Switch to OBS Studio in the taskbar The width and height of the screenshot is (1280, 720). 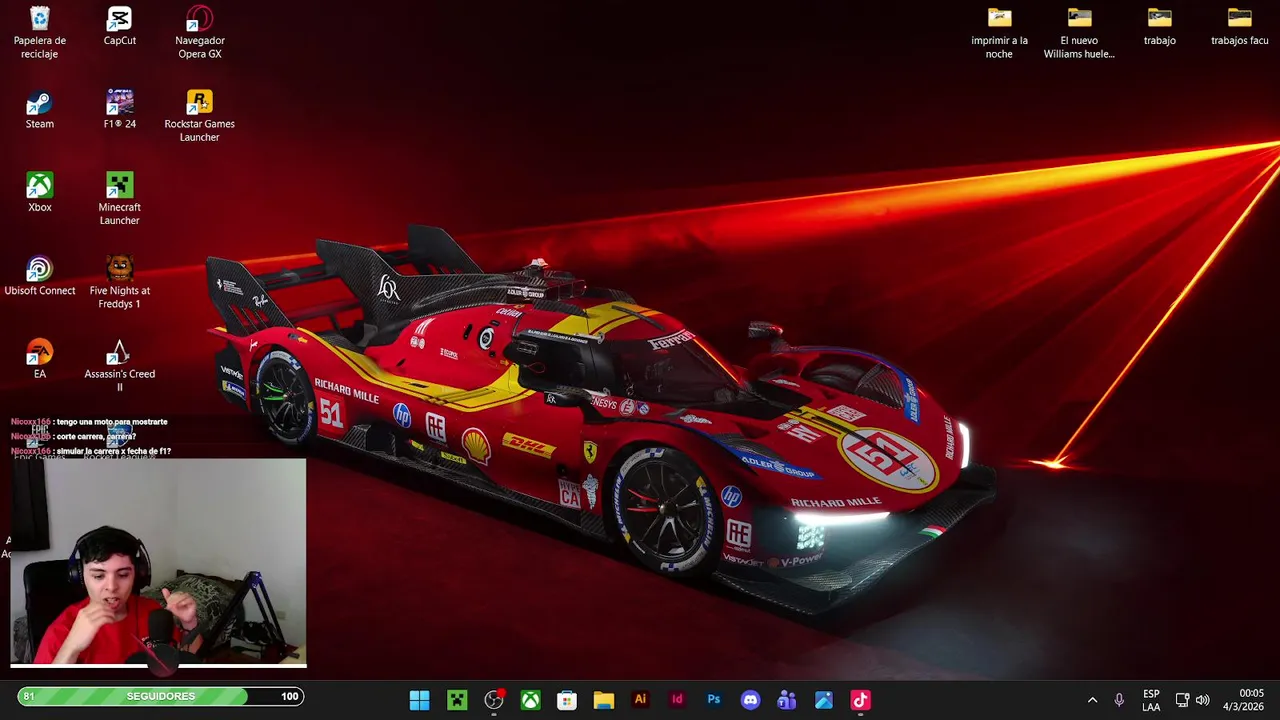pos(494,700)
